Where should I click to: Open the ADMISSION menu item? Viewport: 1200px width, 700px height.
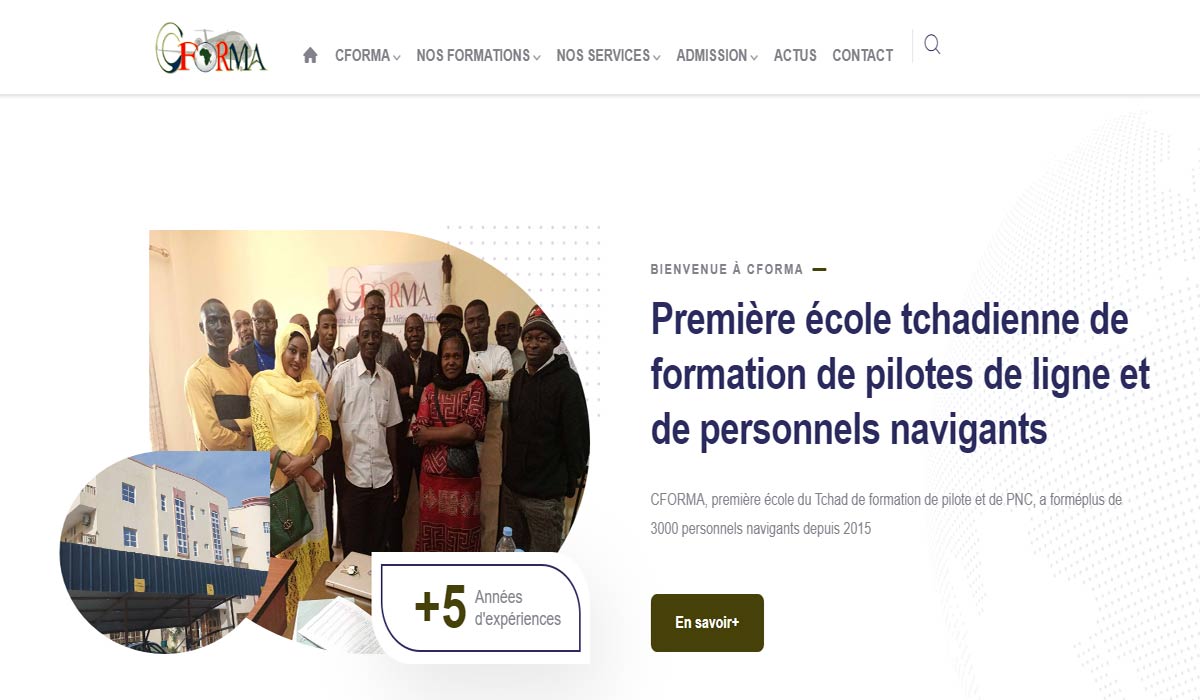(711, 56)
